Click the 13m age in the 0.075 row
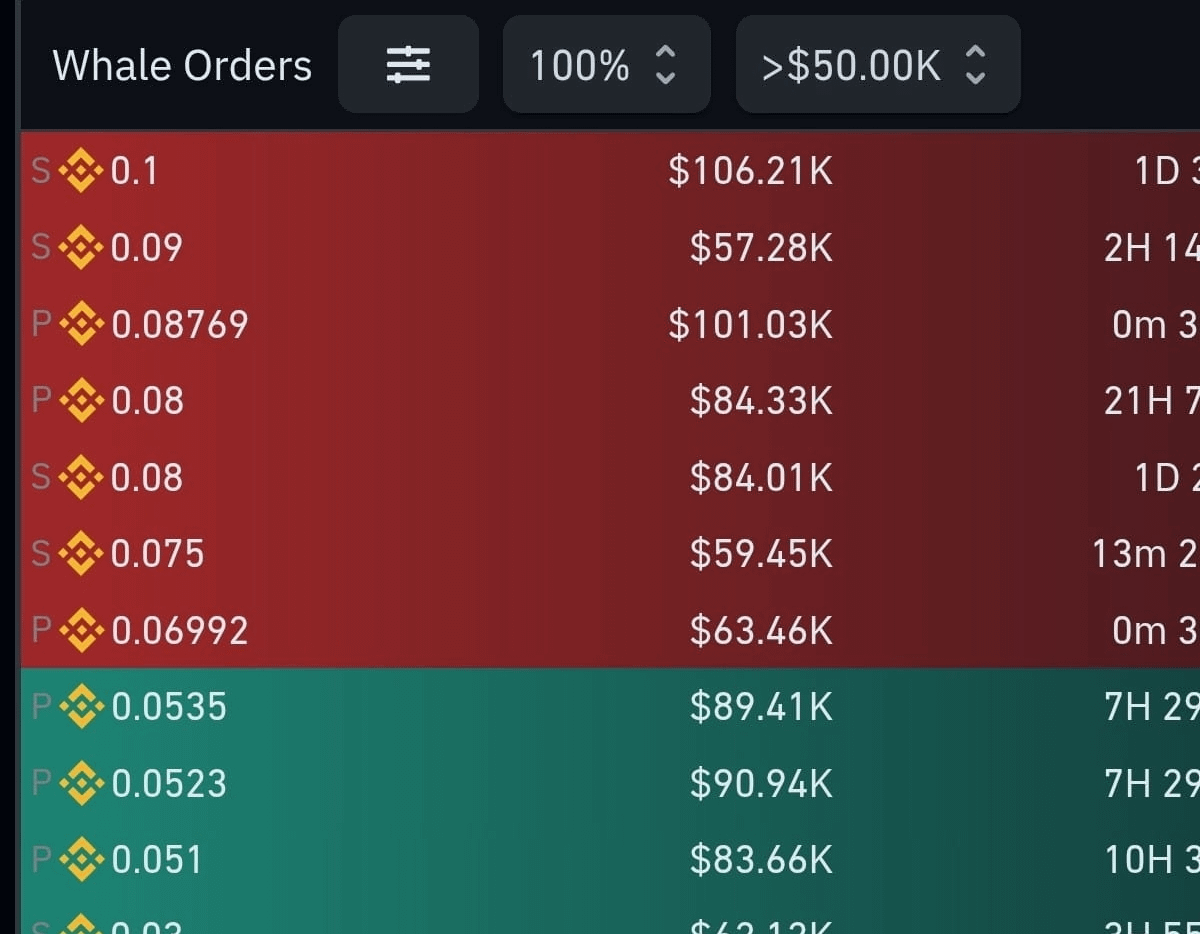This screenshot has height=934, width=1200. [x=1128, y=554]
